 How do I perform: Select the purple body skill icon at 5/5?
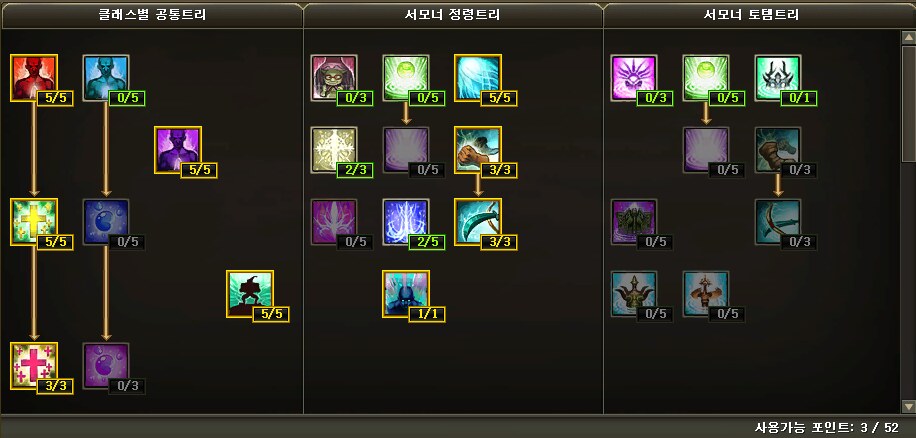click(178, 150)
